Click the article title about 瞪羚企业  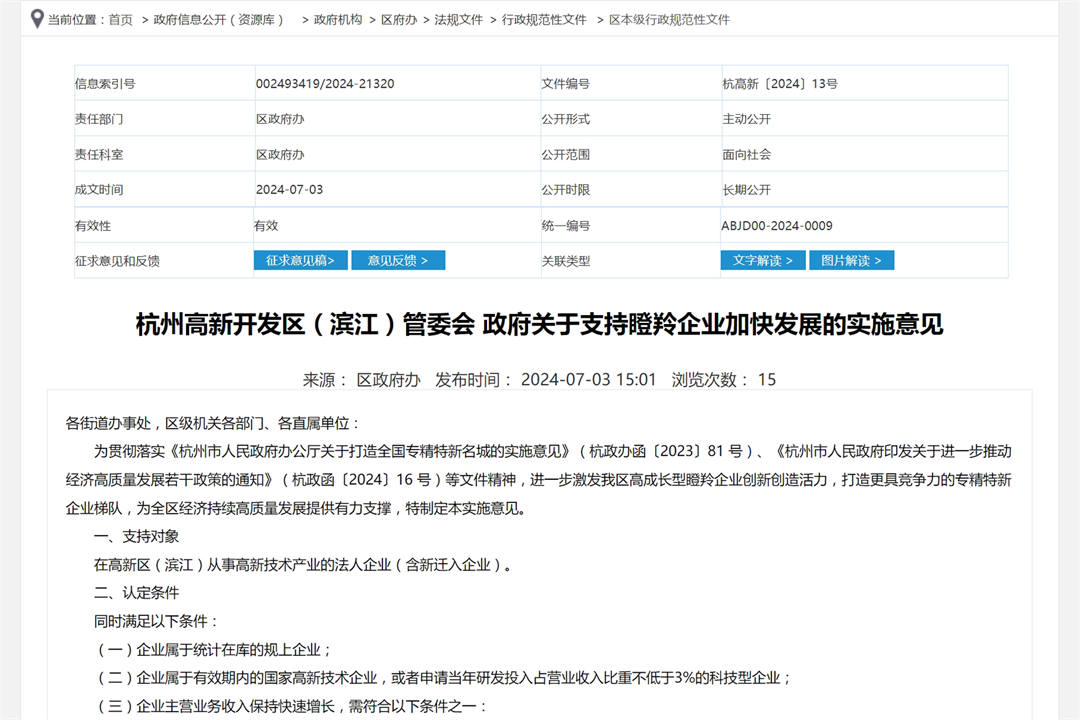pyautogui.click(x=539, y=325)
